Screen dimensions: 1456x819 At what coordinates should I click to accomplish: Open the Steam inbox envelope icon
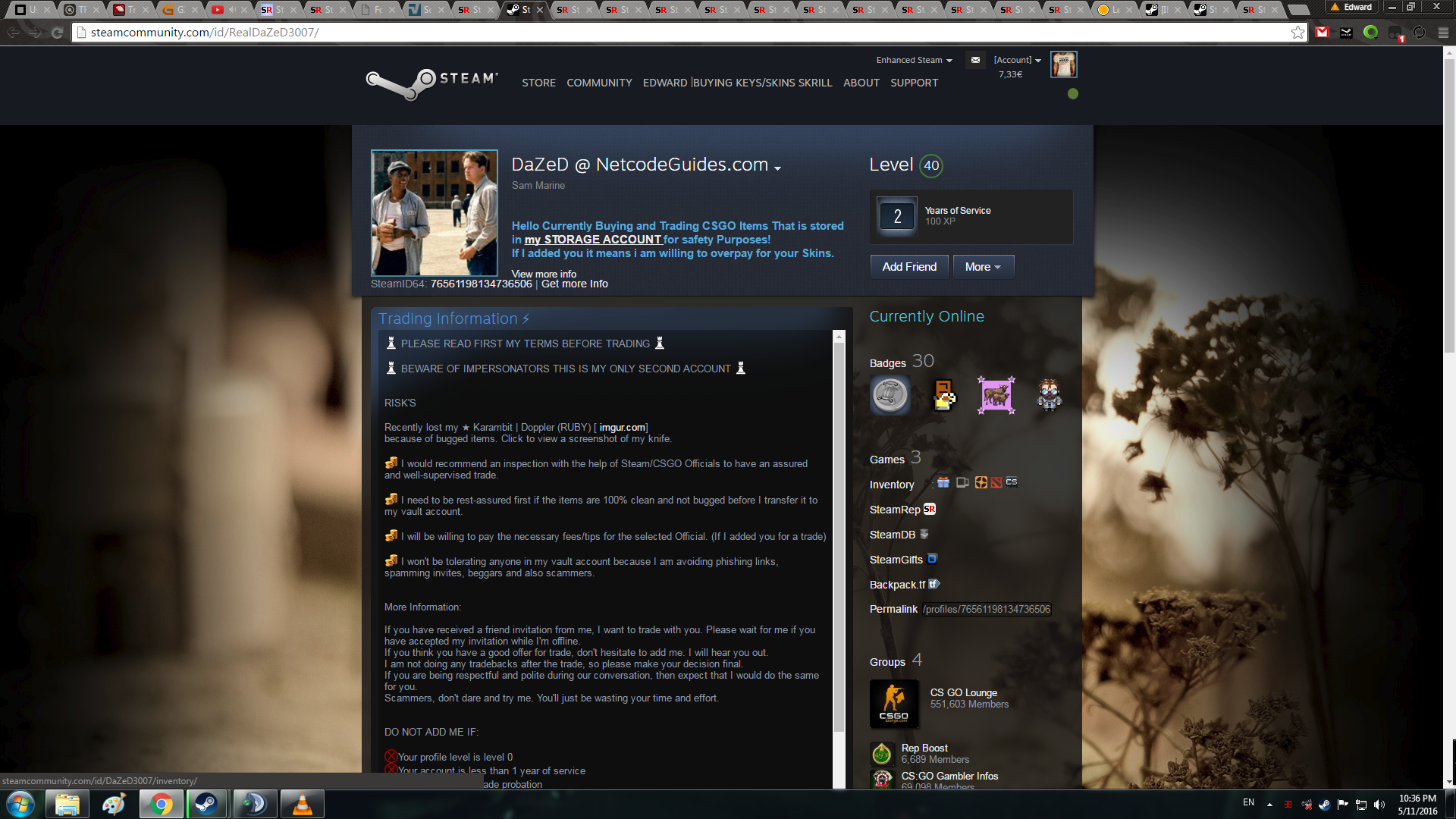[x=975, y=60]
